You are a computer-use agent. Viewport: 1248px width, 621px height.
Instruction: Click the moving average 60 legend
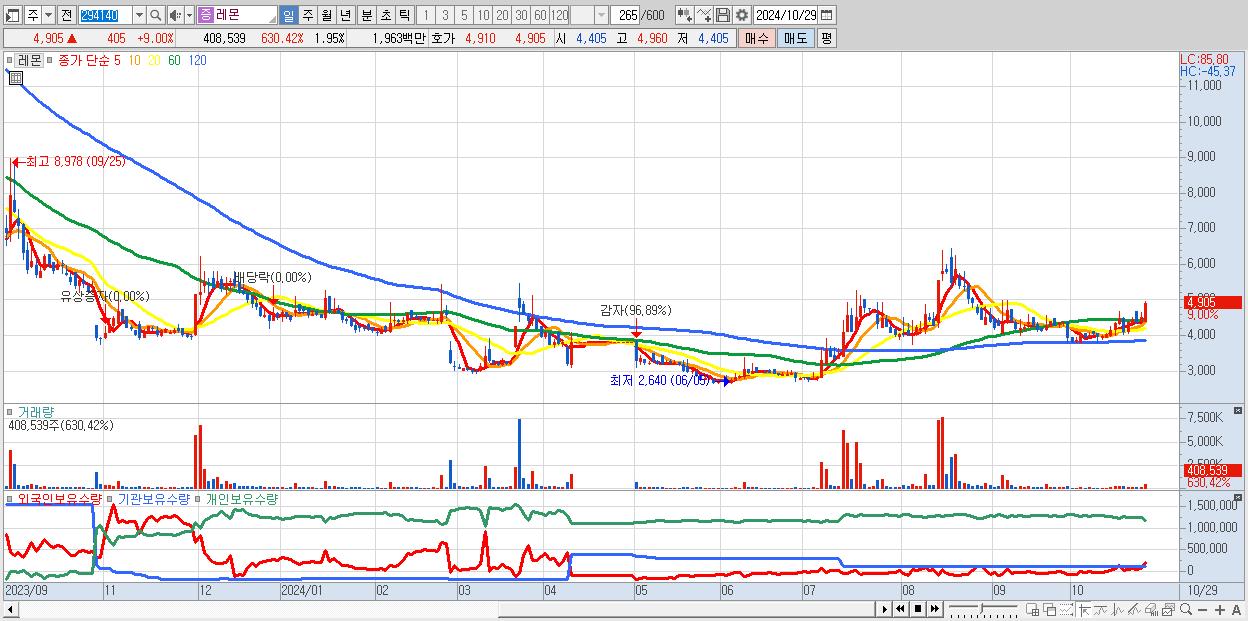[x=174, y=60]
